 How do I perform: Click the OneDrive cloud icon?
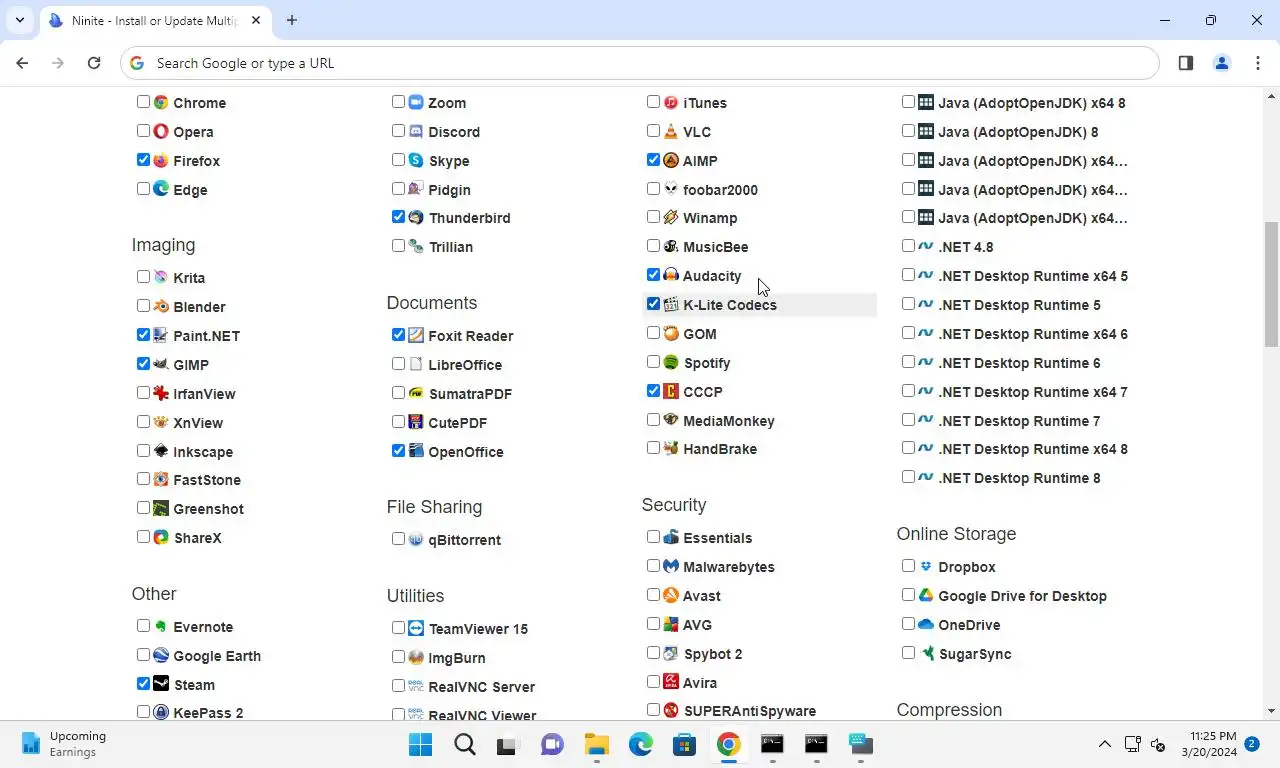[x=926, y=624]
